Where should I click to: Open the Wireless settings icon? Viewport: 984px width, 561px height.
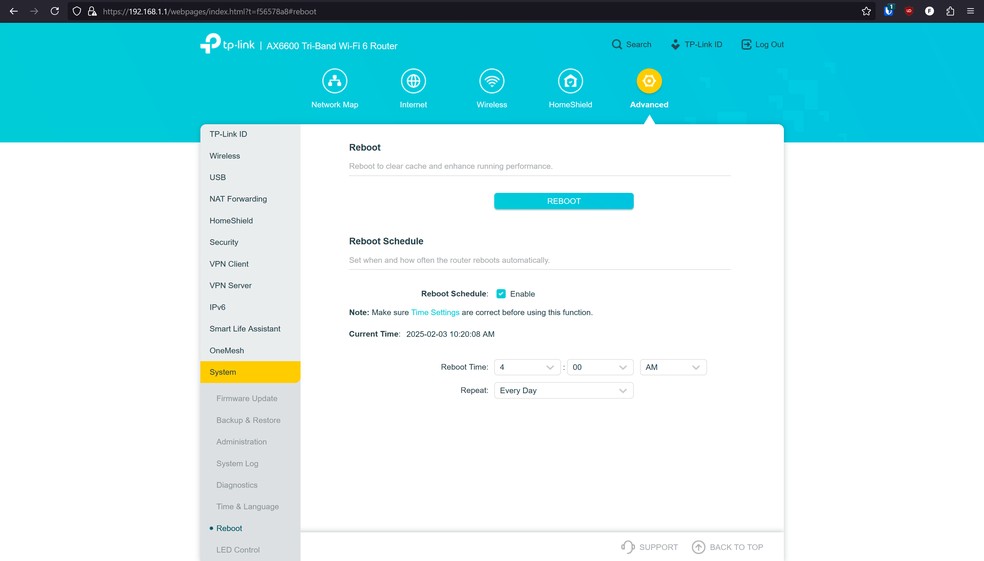coord(491,81)
